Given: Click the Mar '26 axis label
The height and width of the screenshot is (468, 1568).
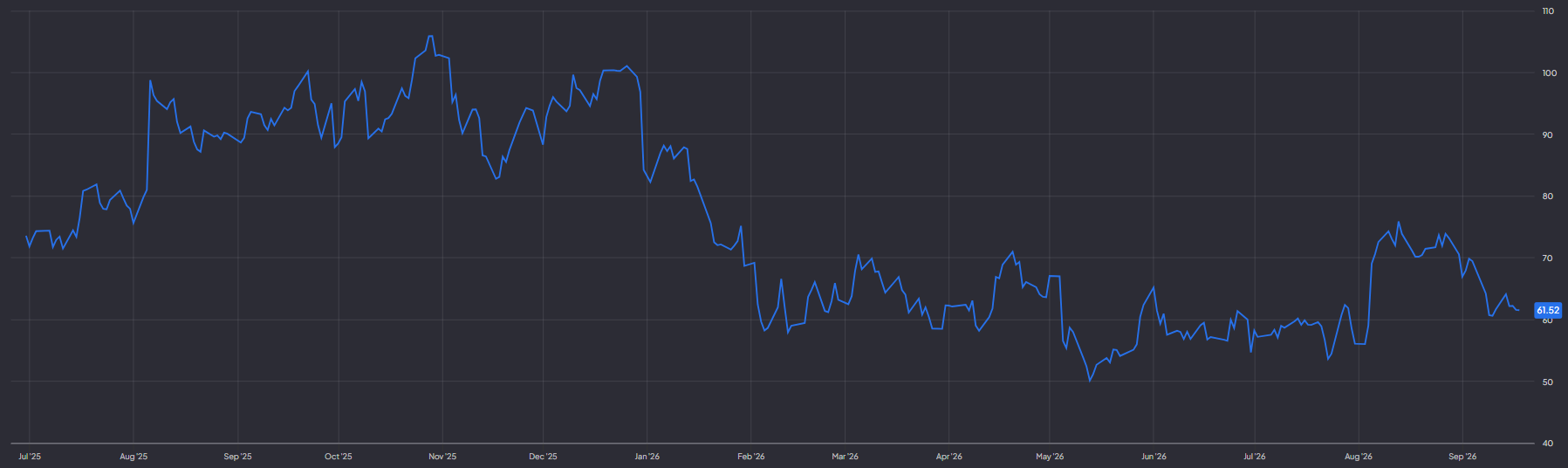Looking at the screenshot, I should click(x=845, y=457).
